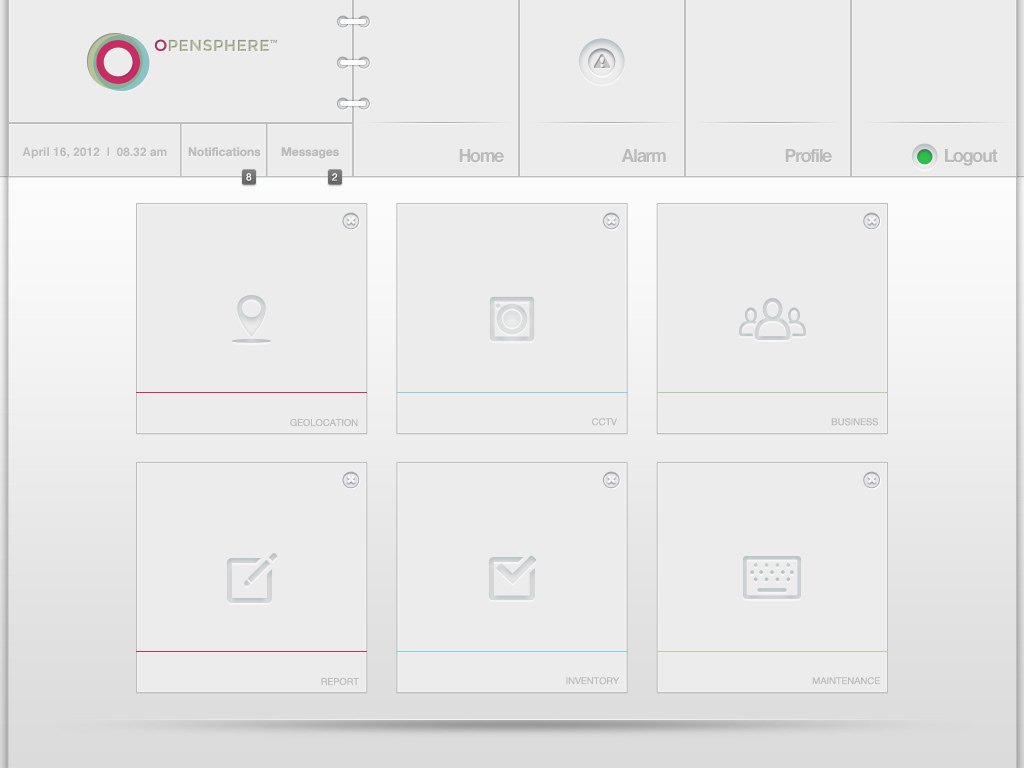The image size is (1024, 768).
Task: Dismiss the Maintenance tile via corner icon
Action: [871, 480]
